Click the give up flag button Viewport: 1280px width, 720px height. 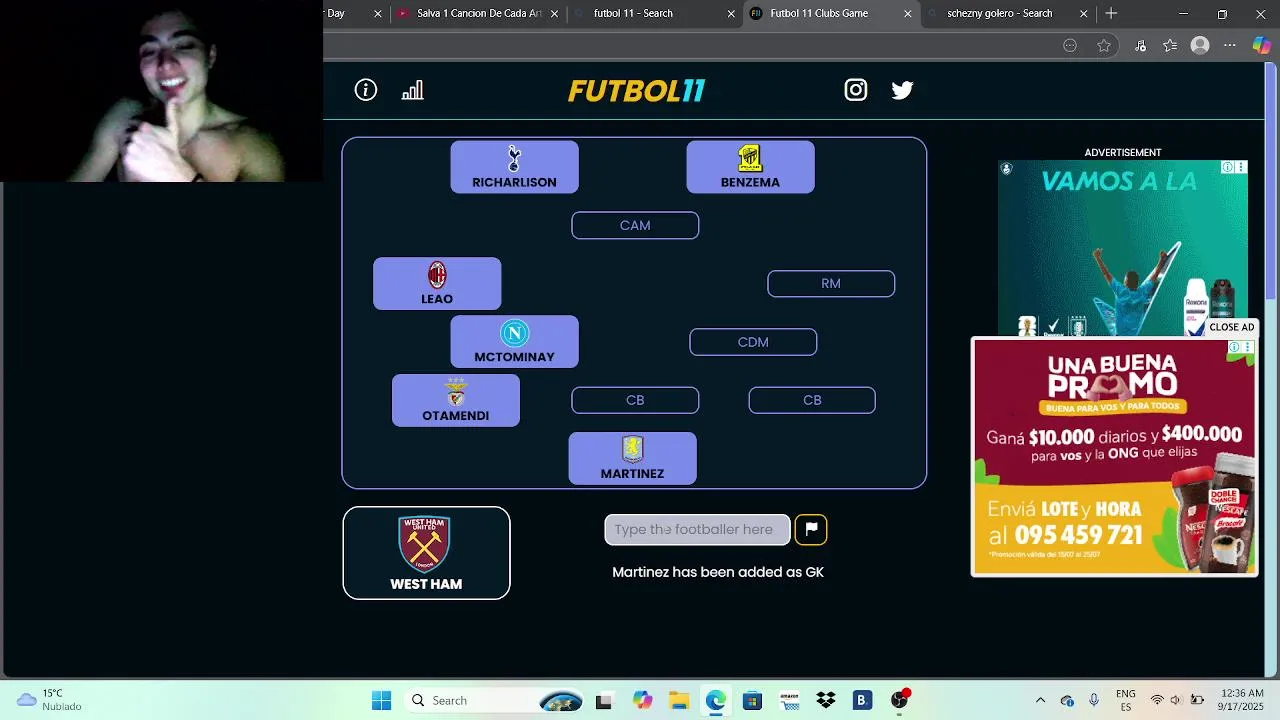tap(811, 529)
